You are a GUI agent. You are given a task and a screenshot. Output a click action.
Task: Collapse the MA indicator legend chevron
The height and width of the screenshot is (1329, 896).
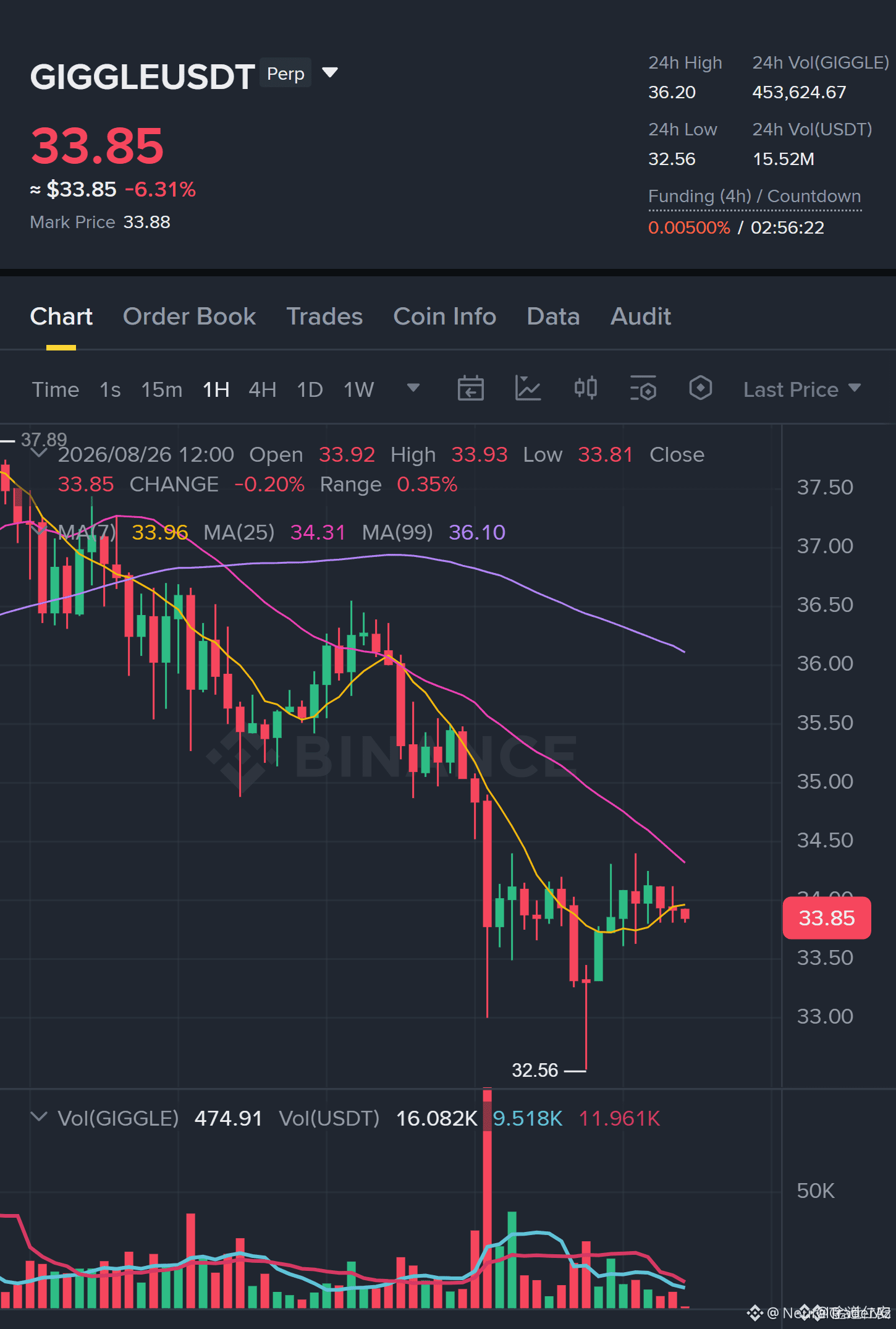39,530
